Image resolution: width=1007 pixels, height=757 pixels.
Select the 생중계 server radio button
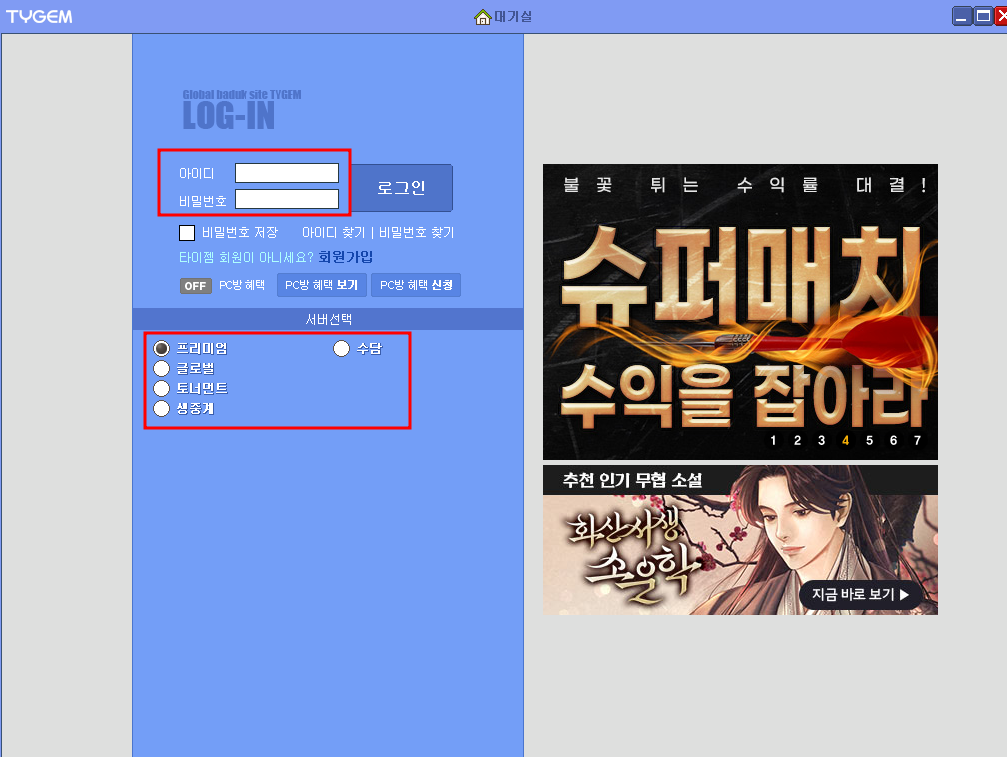click(161, 408)
